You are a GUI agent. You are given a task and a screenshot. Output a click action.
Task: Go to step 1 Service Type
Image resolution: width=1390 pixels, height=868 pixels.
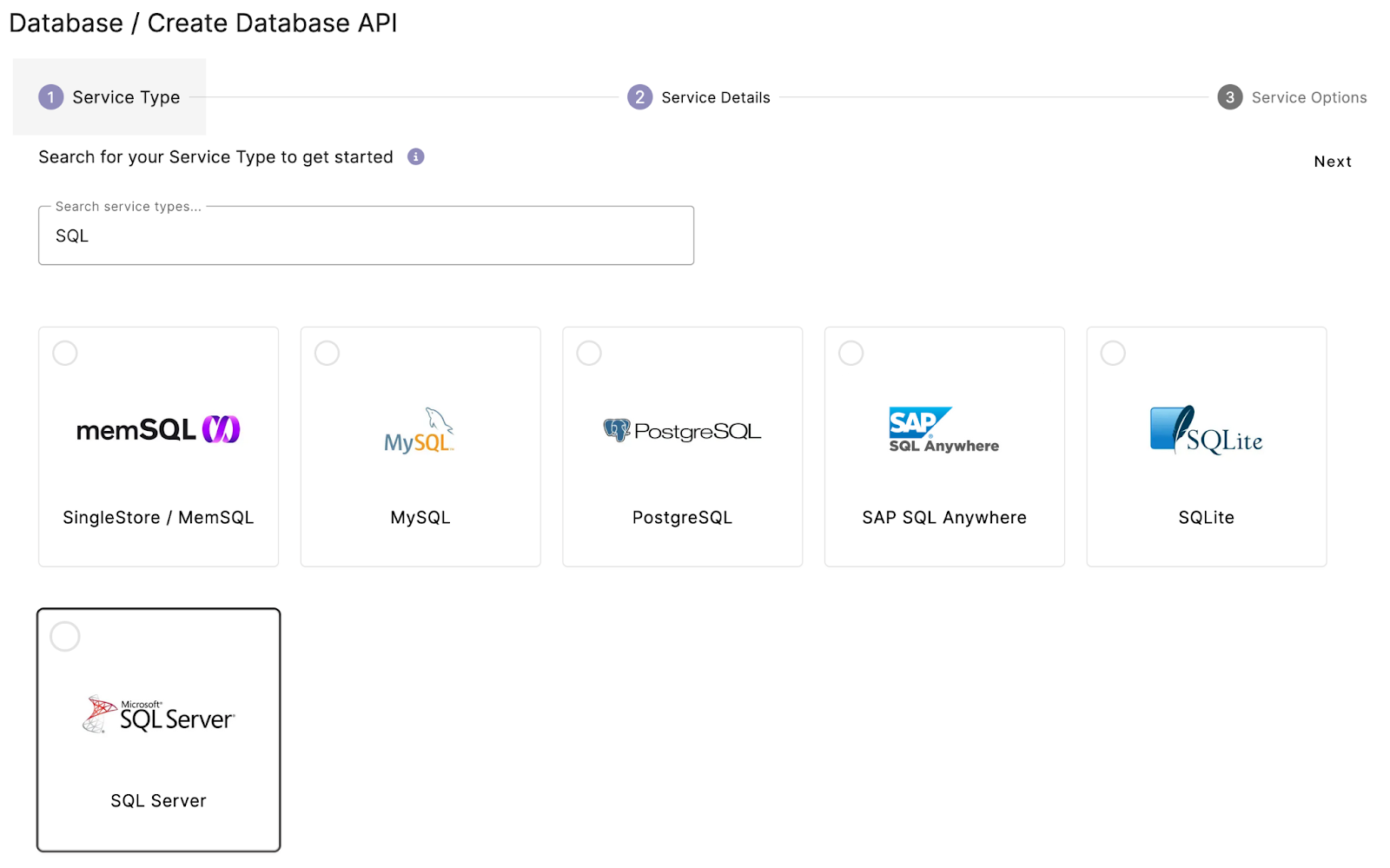pyautogui.click(x=109, y=97)
